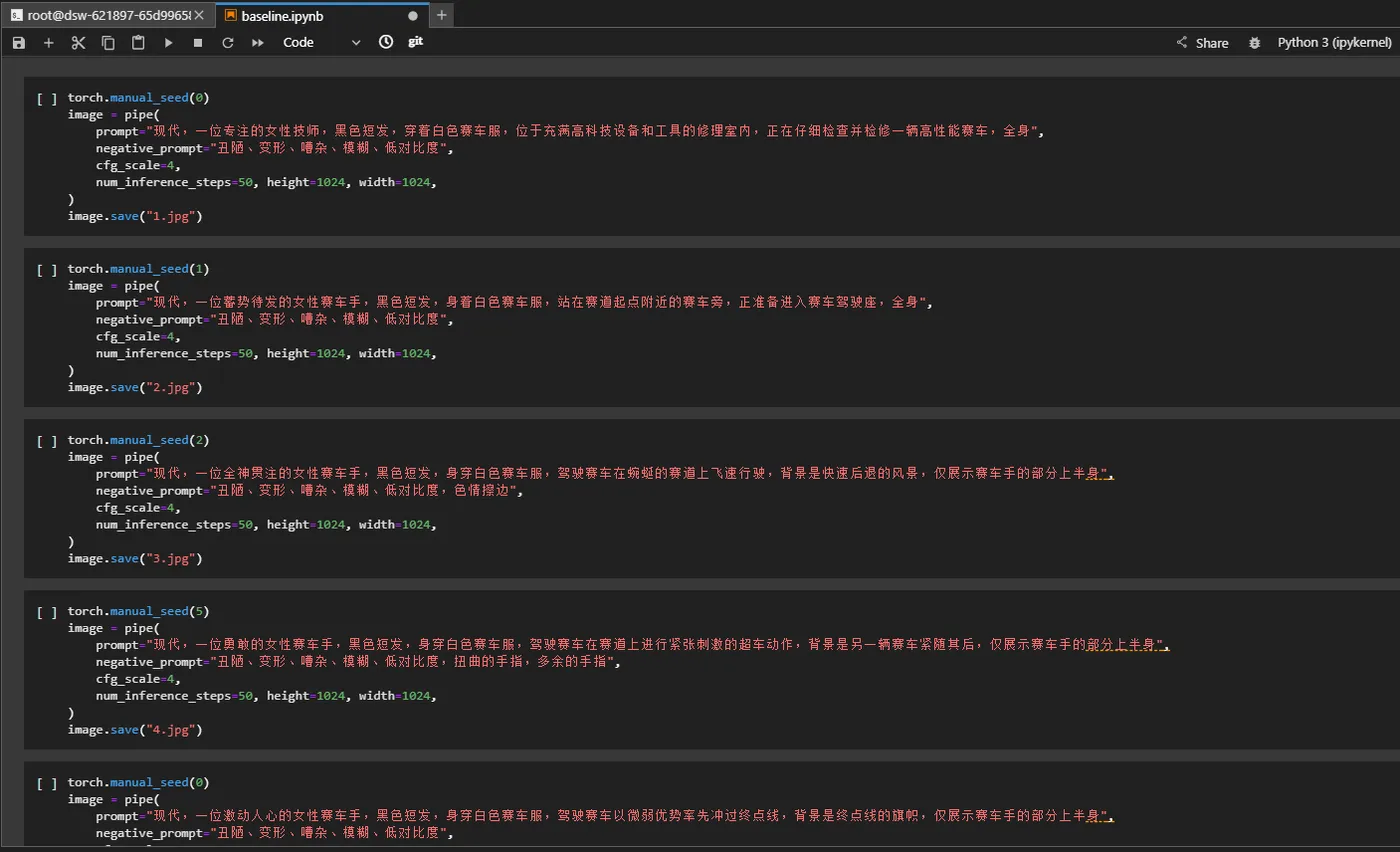Click the negative_prompt line containing 扭曲的手指
This screenshot has width=1400, height=852.
point(359,662)
